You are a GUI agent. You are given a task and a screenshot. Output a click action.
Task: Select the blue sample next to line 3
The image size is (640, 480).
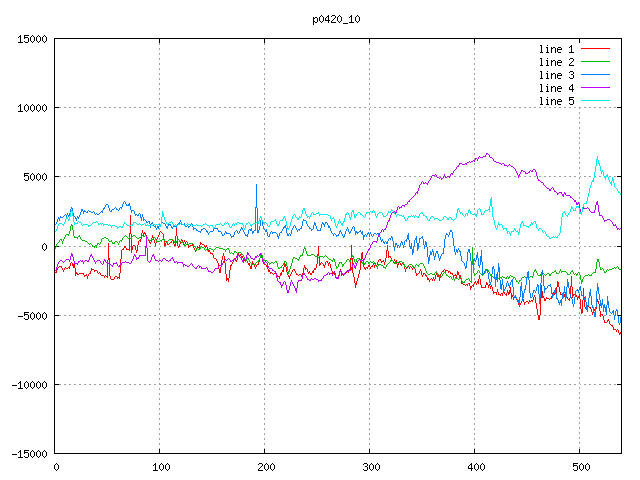click(x=595, y=75)
